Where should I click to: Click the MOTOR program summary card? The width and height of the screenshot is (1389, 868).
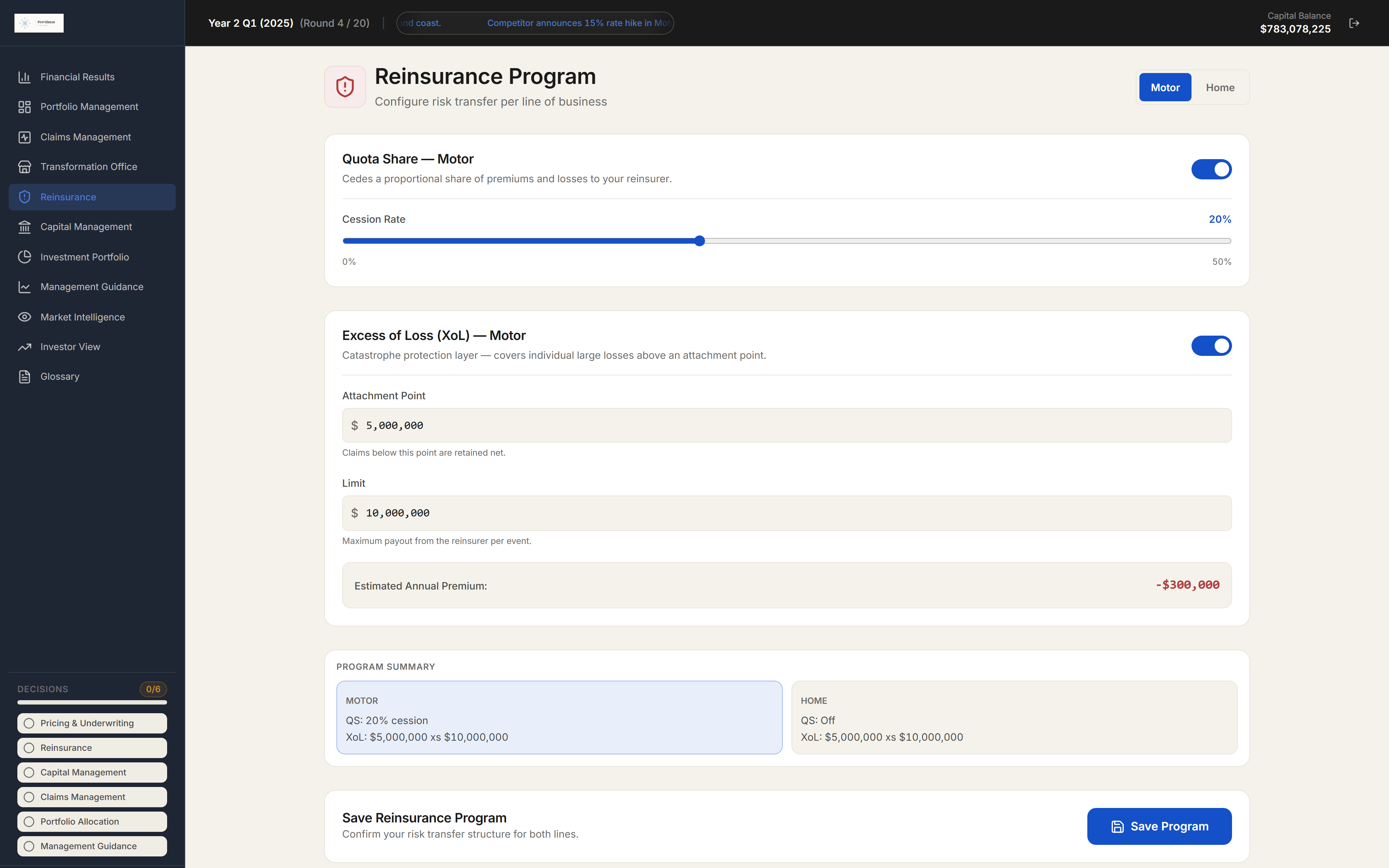coord(559,718)
